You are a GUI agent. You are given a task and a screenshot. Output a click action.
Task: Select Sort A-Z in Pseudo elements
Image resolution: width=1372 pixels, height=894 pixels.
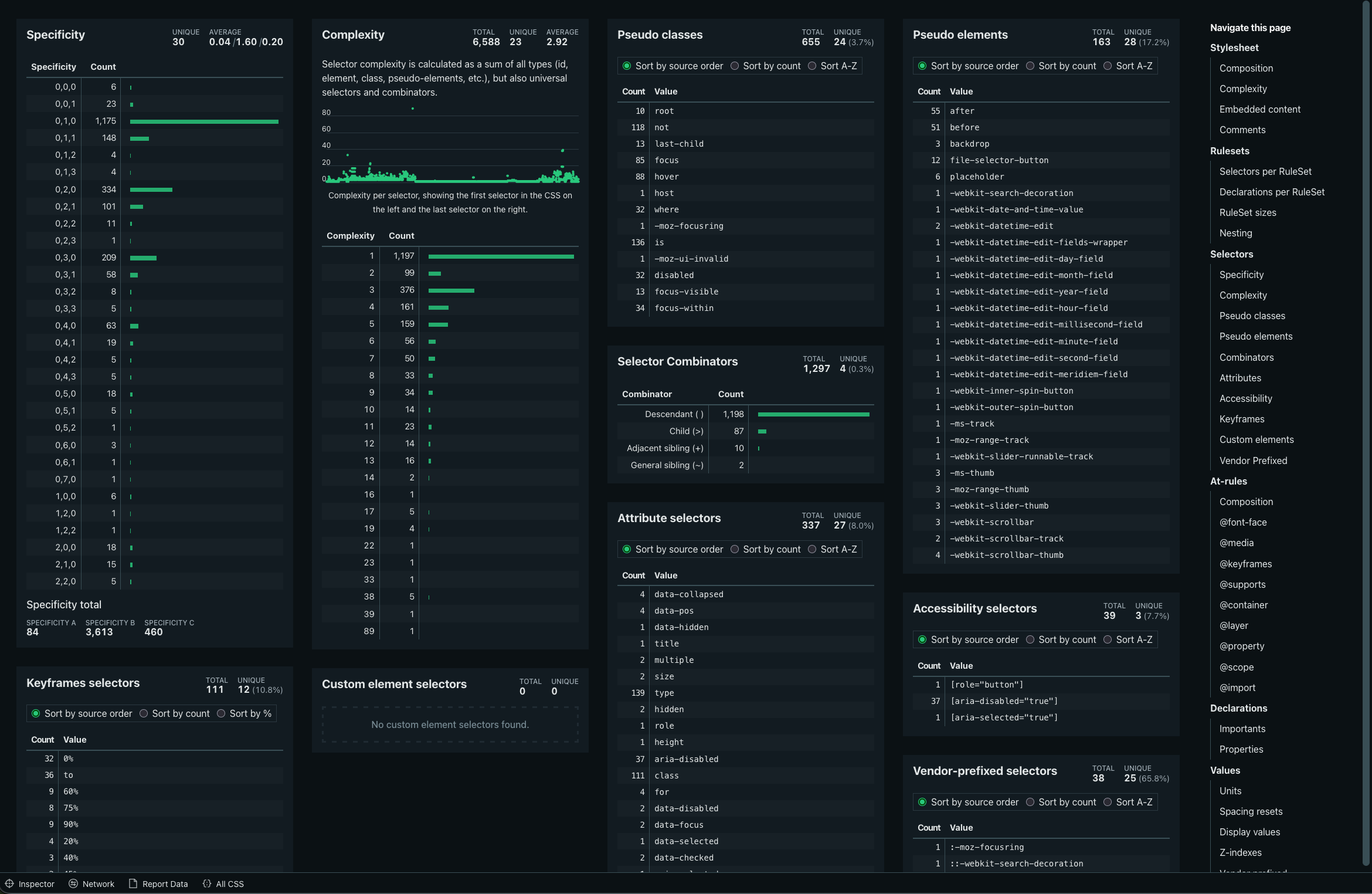click(x=1128, y=66)
